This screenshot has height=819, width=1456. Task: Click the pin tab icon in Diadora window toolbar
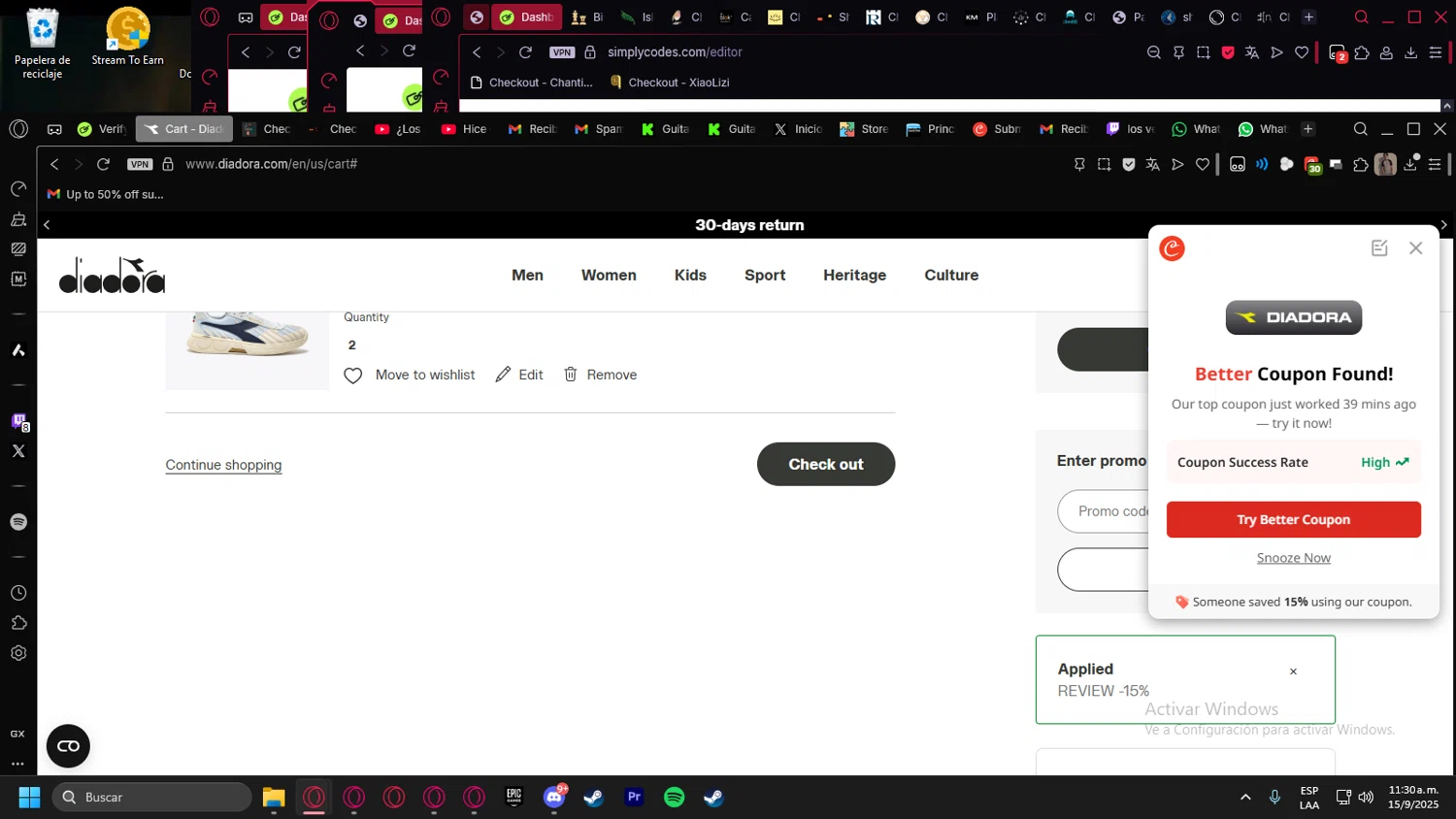1079,165
